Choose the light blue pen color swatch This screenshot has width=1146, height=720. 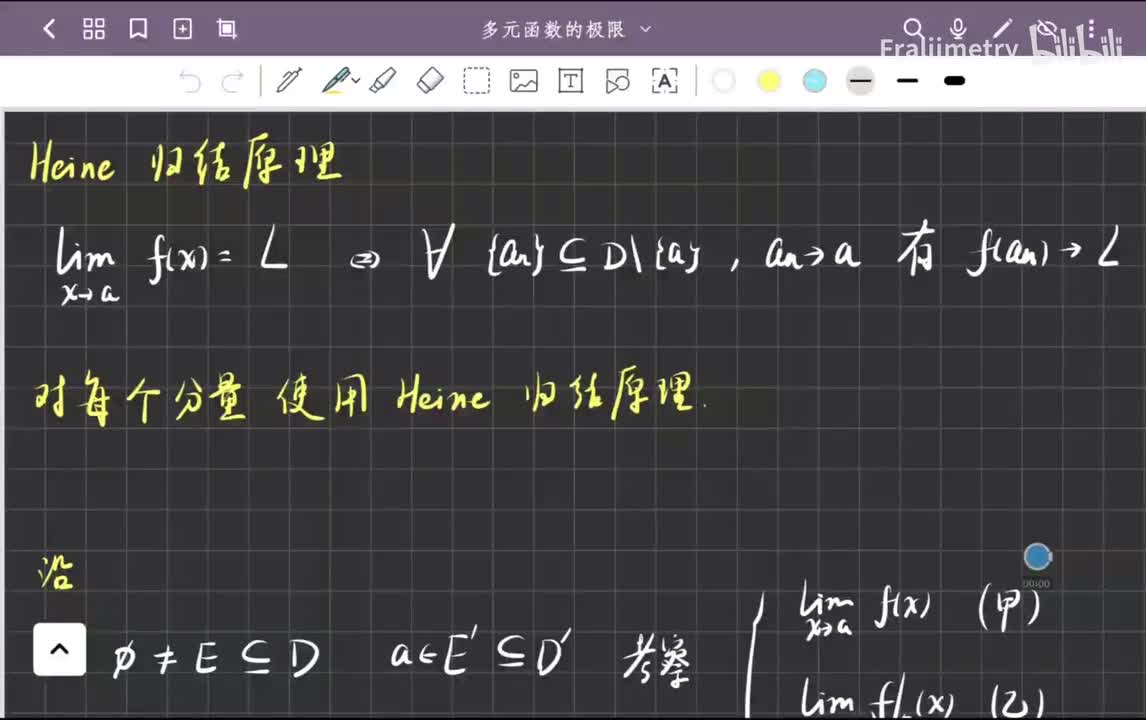coord(814,80)
